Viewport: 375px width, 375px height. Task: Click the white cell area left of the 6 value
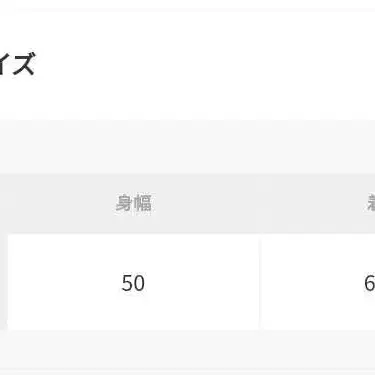[x=312, y=282]
